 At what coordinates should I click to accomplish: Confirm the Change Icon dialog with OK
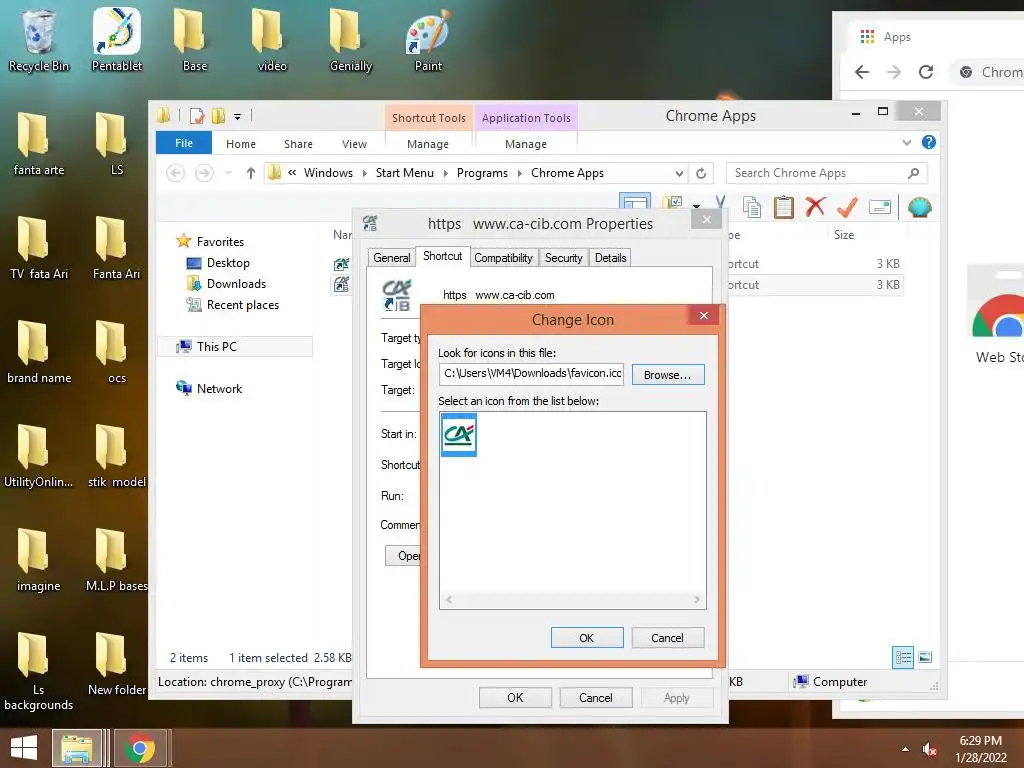(586, 637)
